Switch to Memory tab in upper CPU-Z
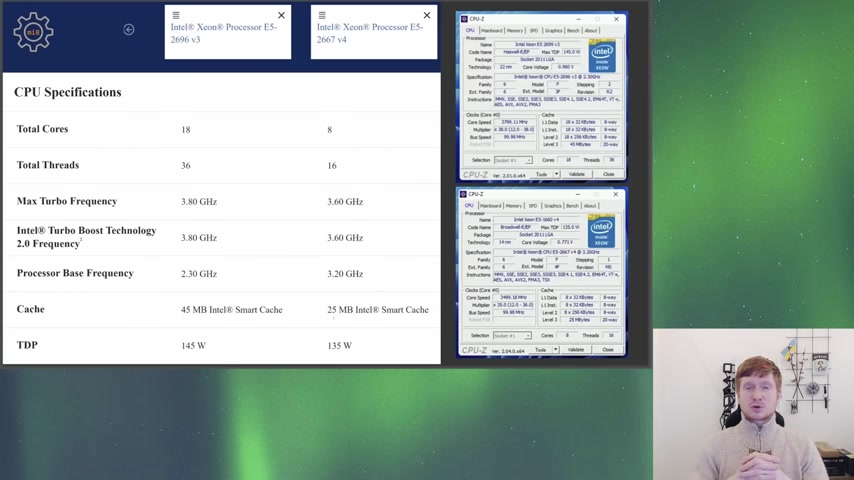The height and width of the screenshot is (480, 854). point(514,31)
